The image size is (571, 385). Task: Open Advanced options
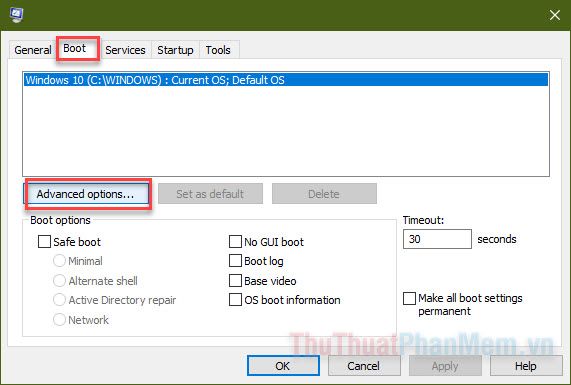[86, 194]
